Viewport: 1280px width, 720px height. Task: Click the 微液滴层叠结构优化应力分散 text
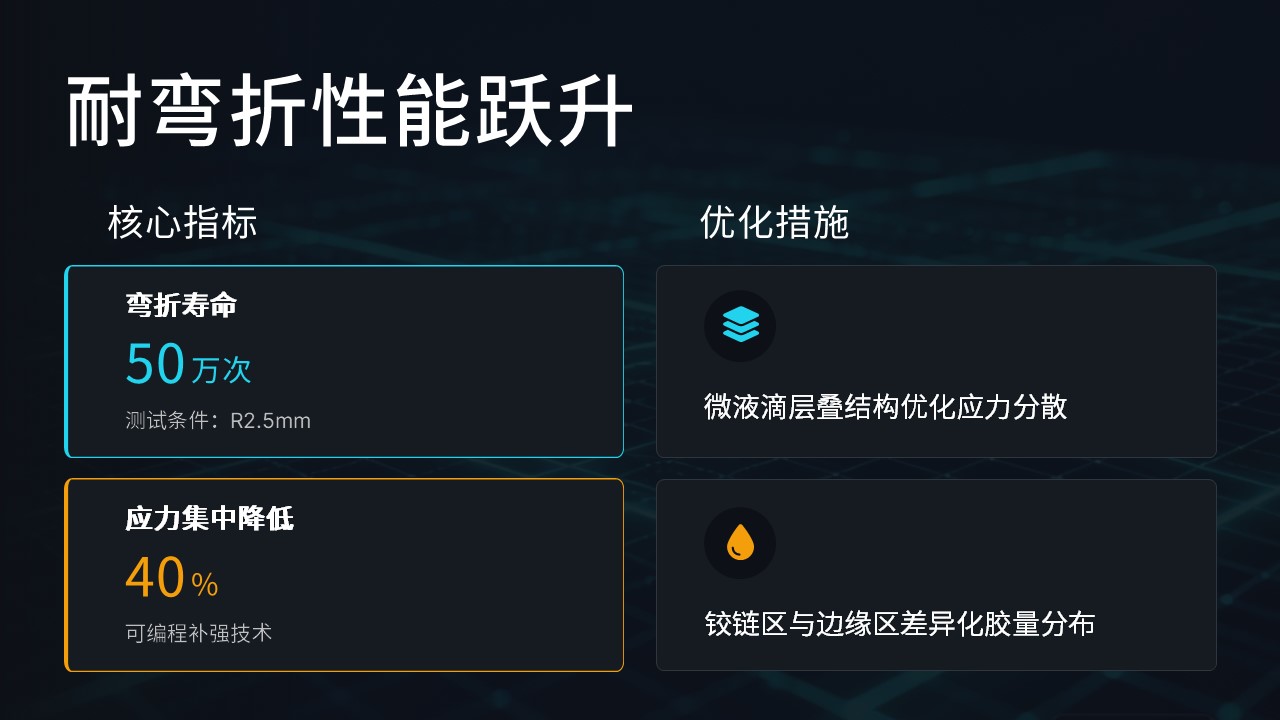pyautogui.click(x=885, y=407)
